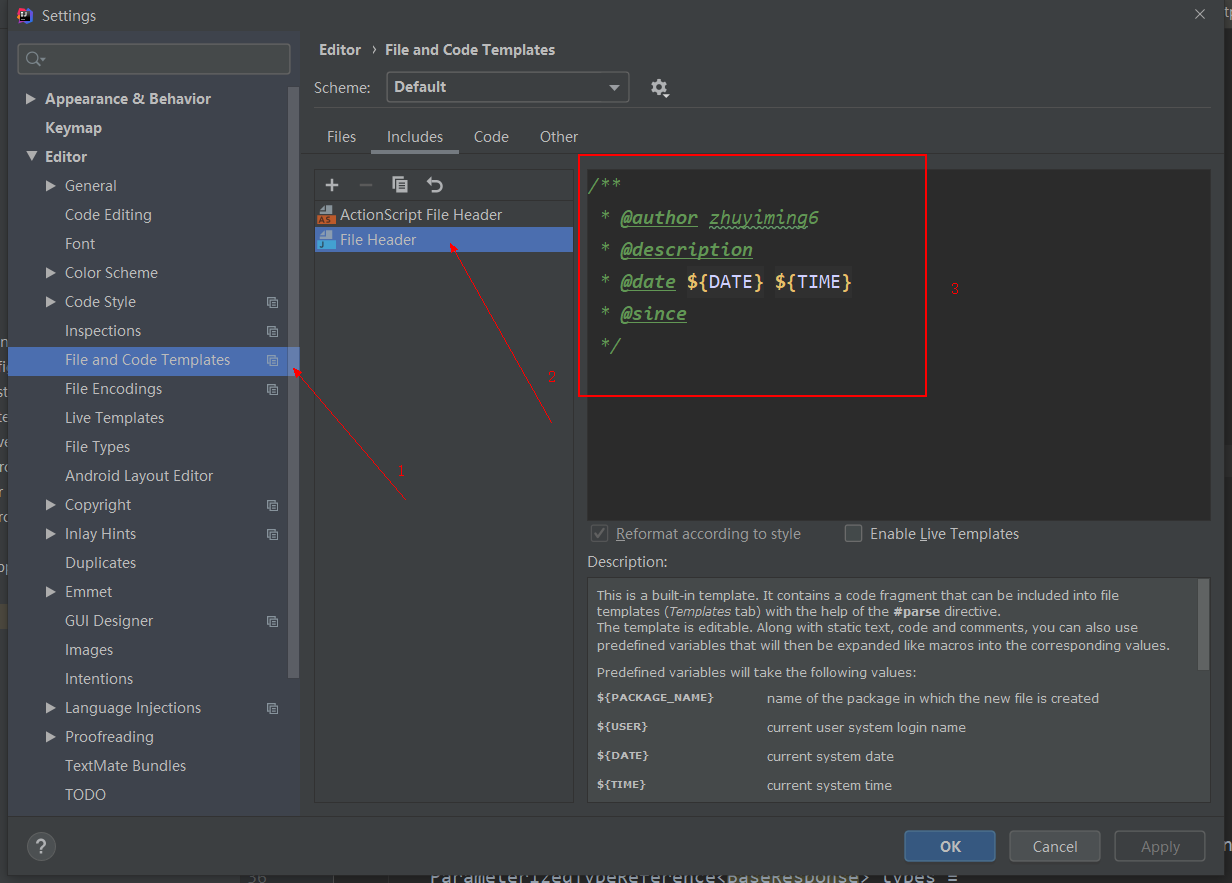Screen dimensions: 1232x883
Task: Open Images settings
Action: point(89,650)
